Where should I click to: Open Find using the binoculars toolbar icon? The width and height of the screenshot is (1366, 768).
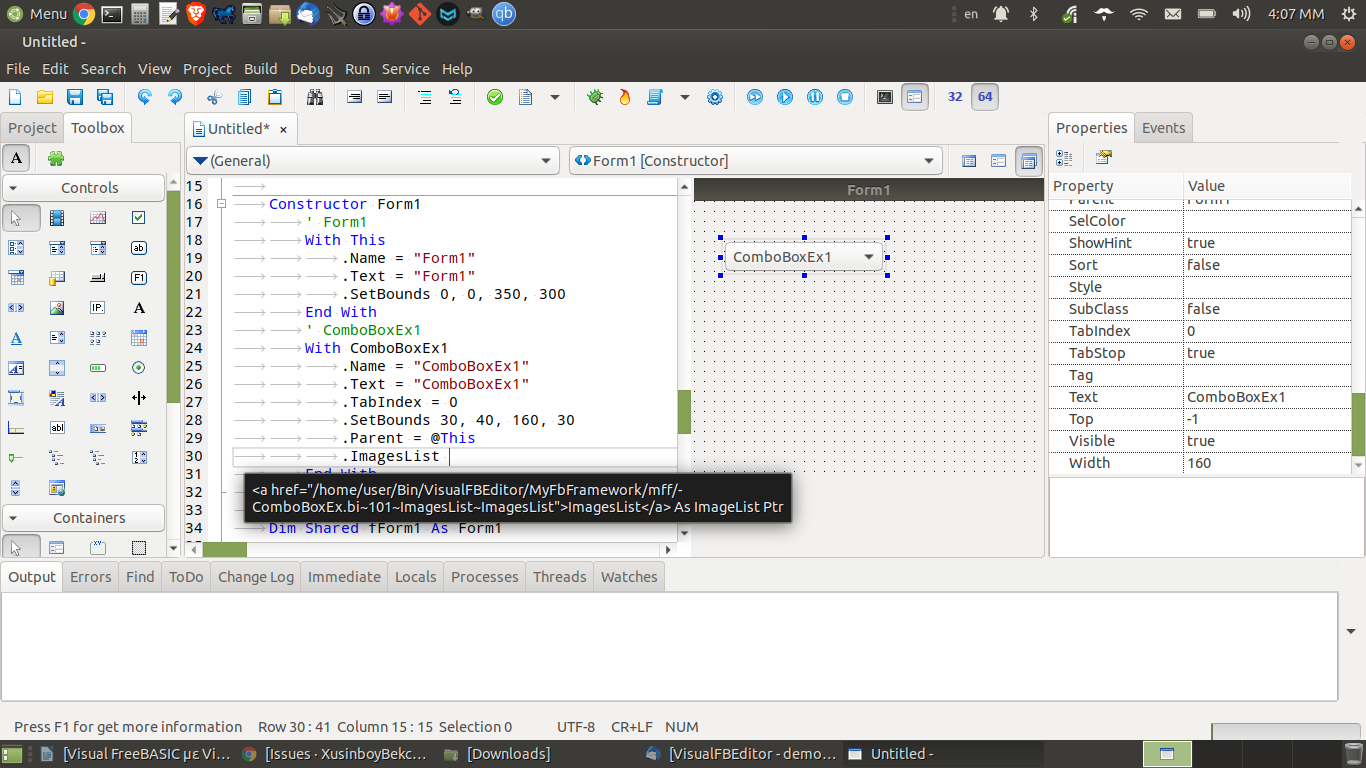314,97
